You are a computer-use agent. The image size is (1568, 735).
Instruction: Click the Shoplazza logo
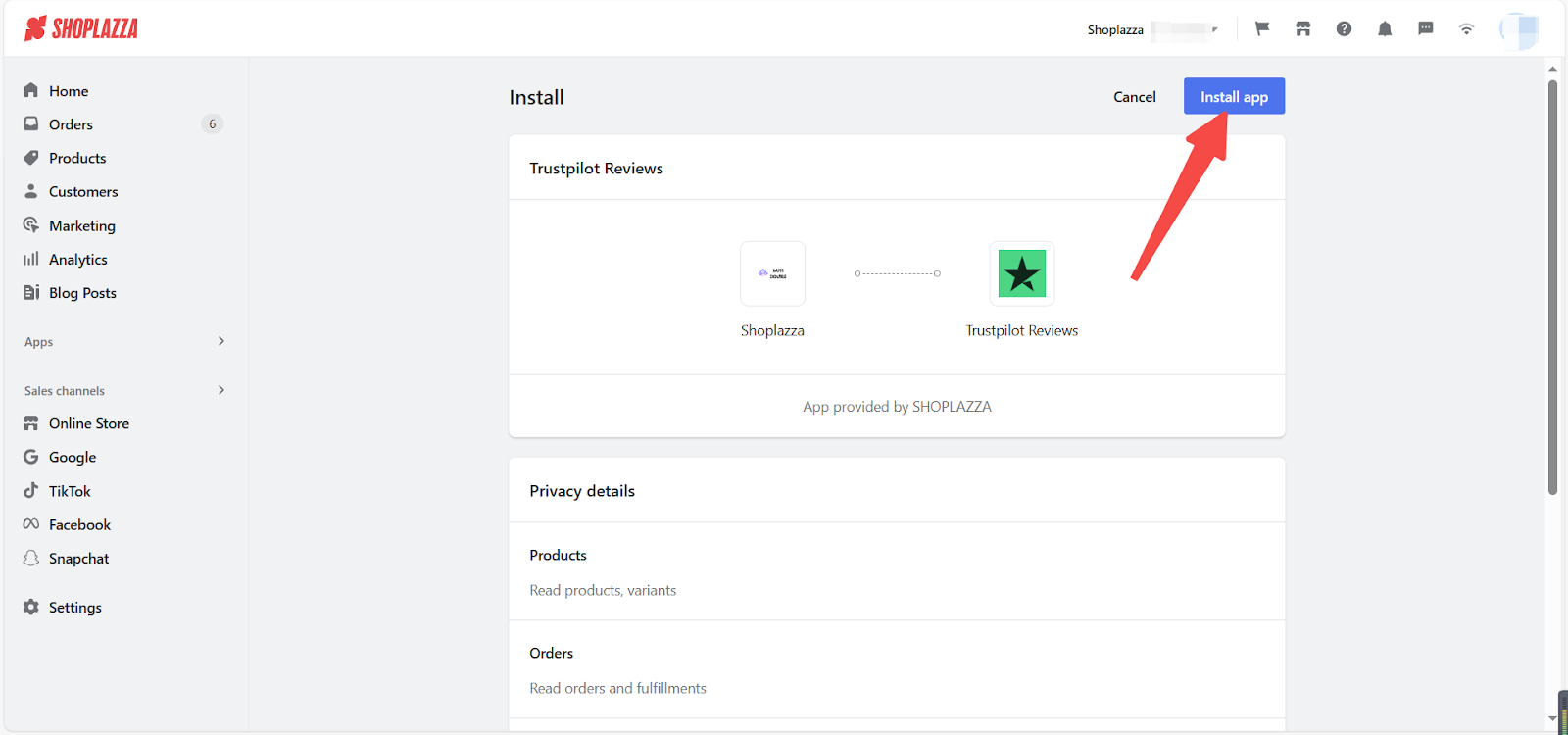click(81, 28)
